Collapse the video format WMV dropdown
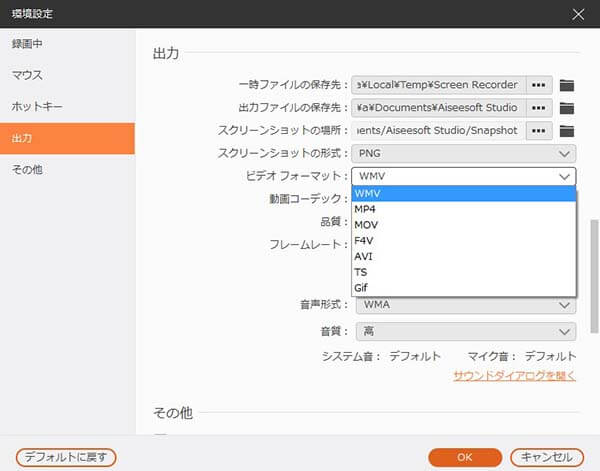This screenshot has height=471, width=600. 463,176
